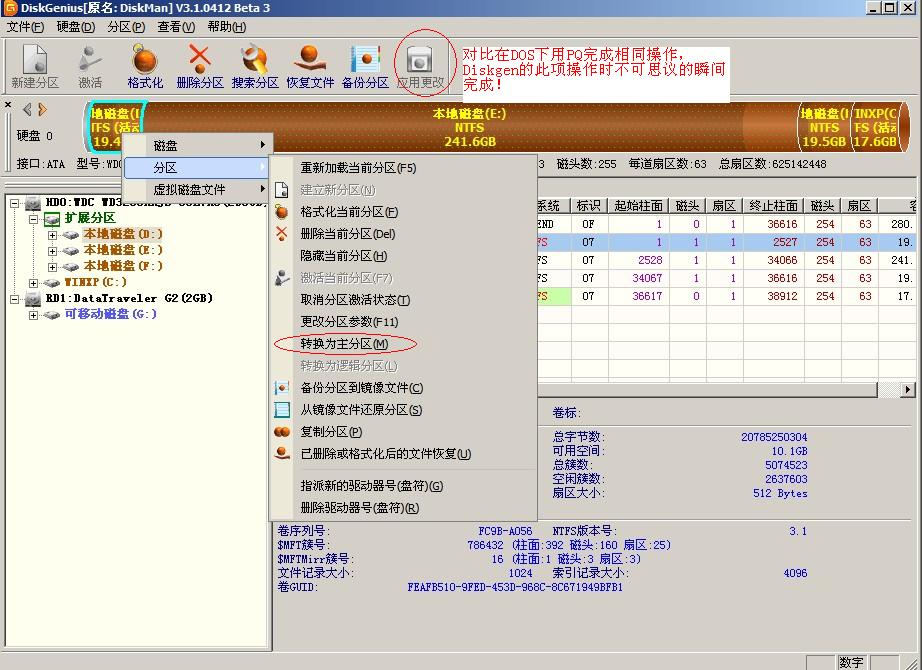Choose 删除驱动器号(盘符)(R)
Screen dimensions: 922x670
[x=360, y=508]
